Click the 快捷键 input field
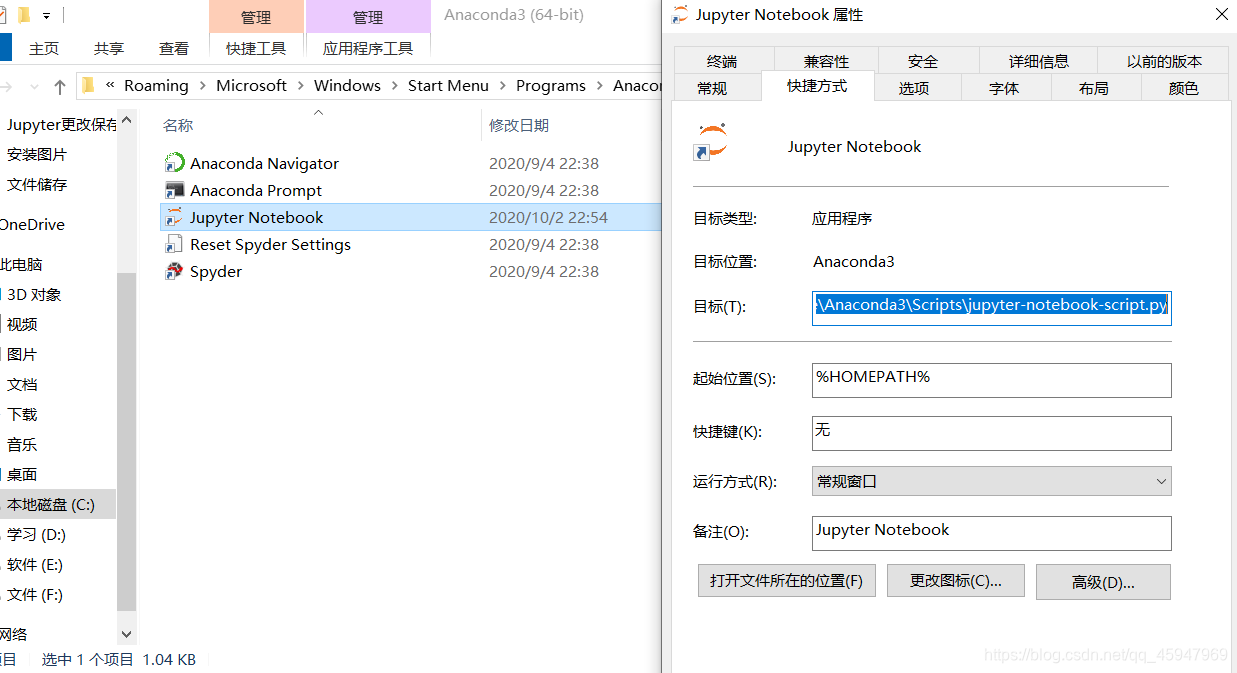The width and height of the screenshot is (1237, 673). [991, 433]
